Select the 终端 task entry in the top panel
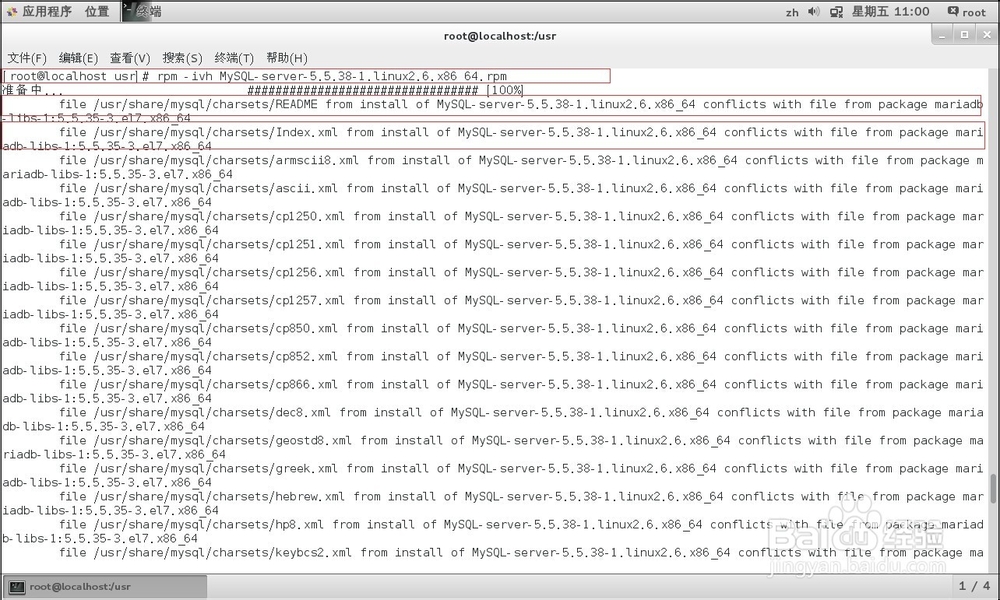The width and height of the screenshot is (1000, 600). click(150, 11)
